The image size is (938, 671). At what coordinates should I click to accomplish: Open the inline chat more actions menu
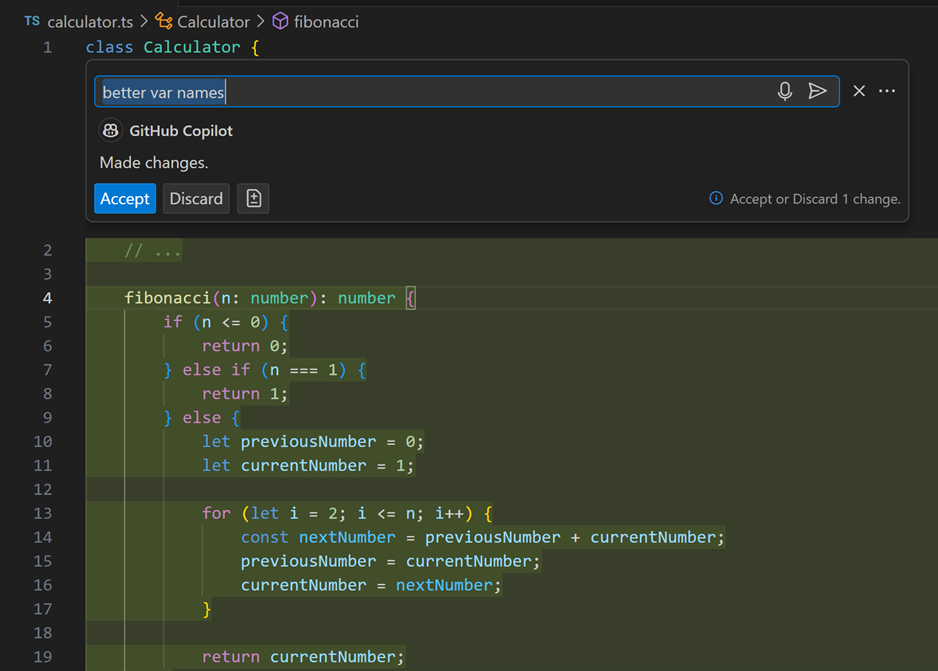click(887, 91)
